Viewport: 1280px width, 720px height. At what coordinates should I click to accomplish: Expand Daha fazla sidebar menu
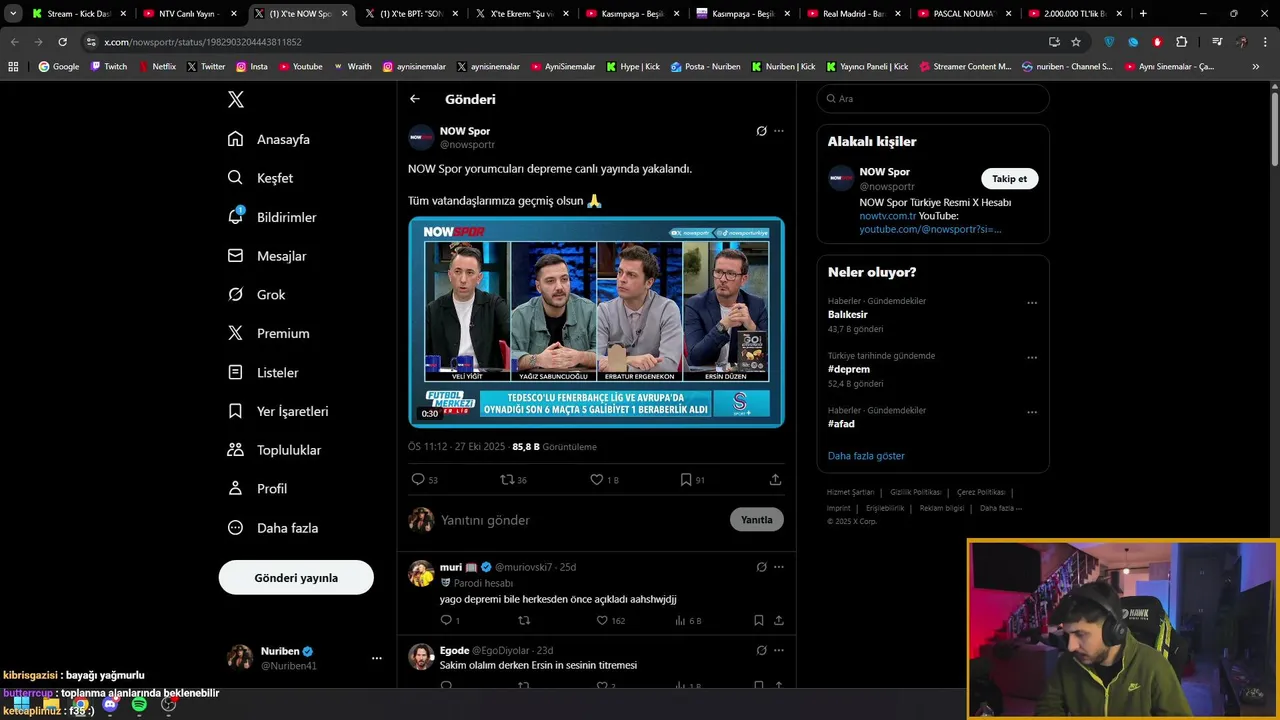272,528
